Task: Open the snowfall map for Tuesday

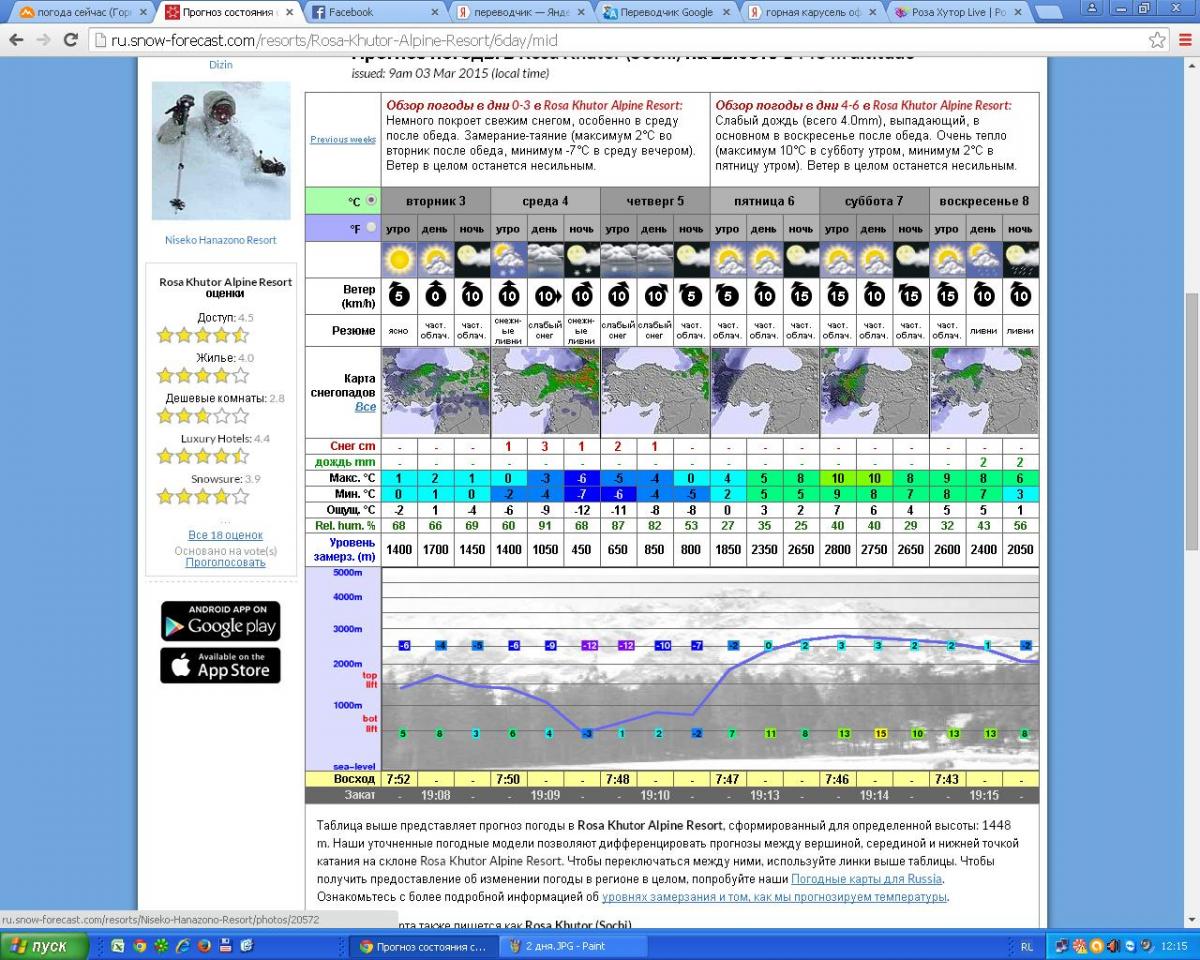Action: pyautogui.click(x=436, y=391)
